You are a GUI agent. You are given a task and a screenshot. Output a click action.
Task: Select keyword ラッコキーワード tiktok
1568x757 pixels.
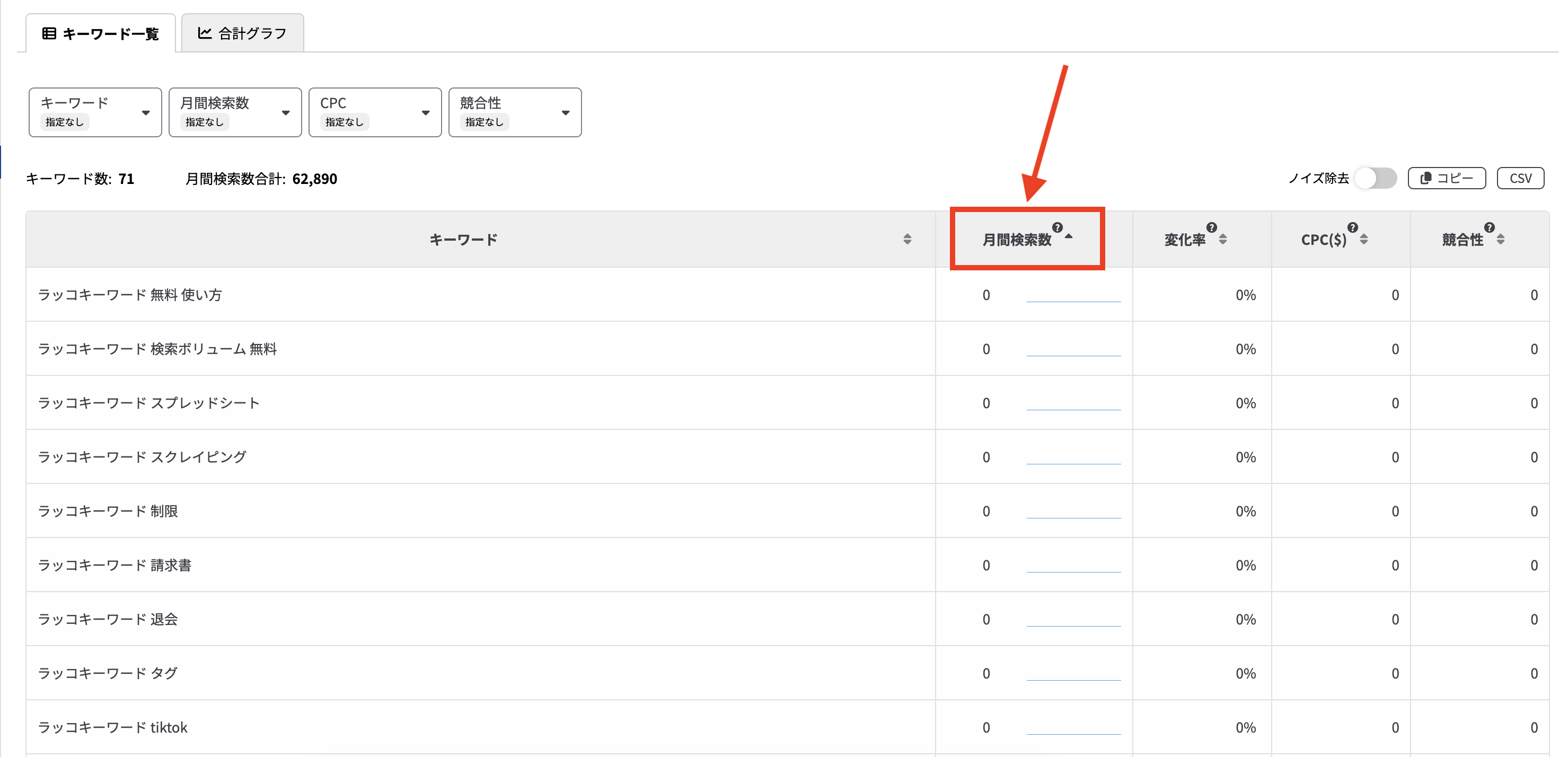point(112,728)
